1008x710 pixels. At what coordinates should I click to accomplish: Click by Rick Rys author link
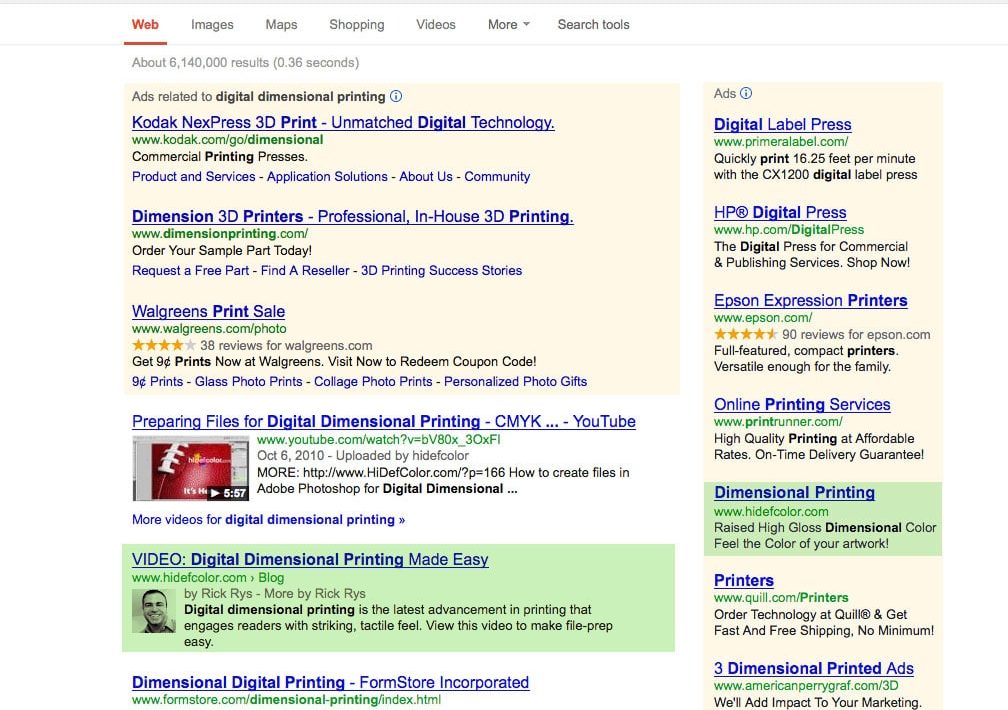220,594
